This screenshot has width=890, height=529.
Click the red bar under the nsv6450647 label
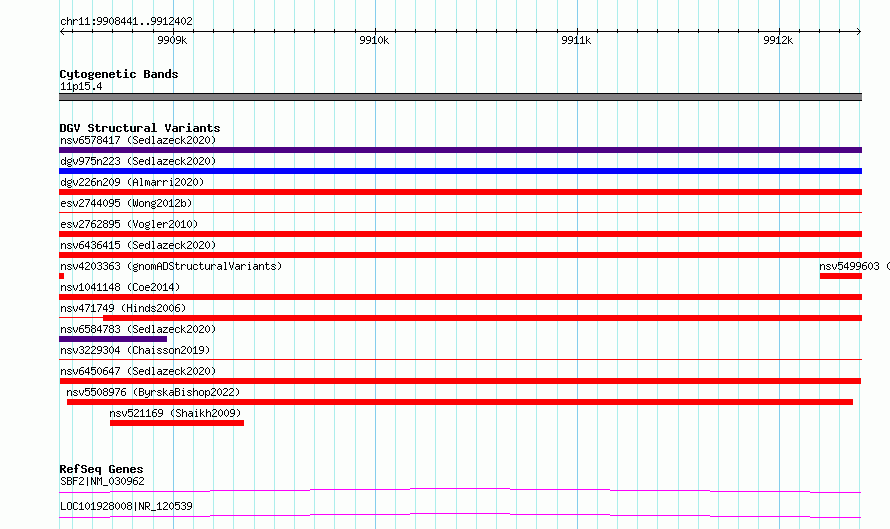coord(460,381)
